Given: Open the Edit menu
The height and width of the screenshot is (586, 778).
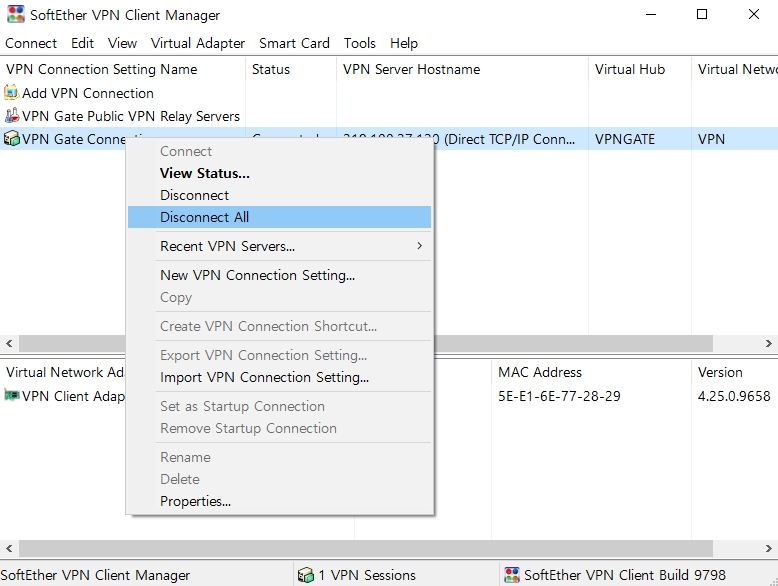Looking at the screenshot, I should tap(82, 43).
